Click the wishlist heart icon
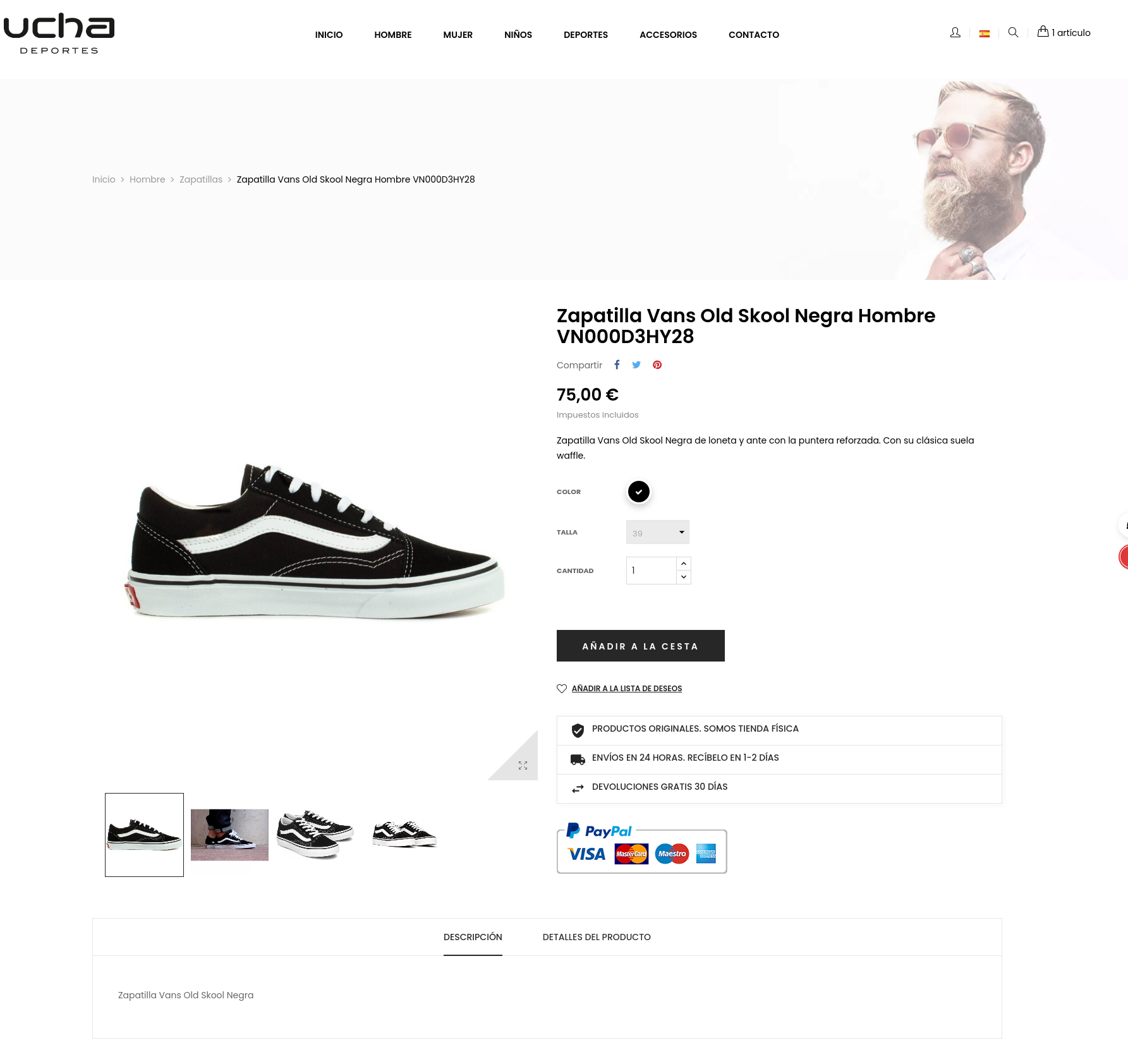The width and height of the screenshot is (1128, 1064). pyautogui.click(x=562, y=689)
